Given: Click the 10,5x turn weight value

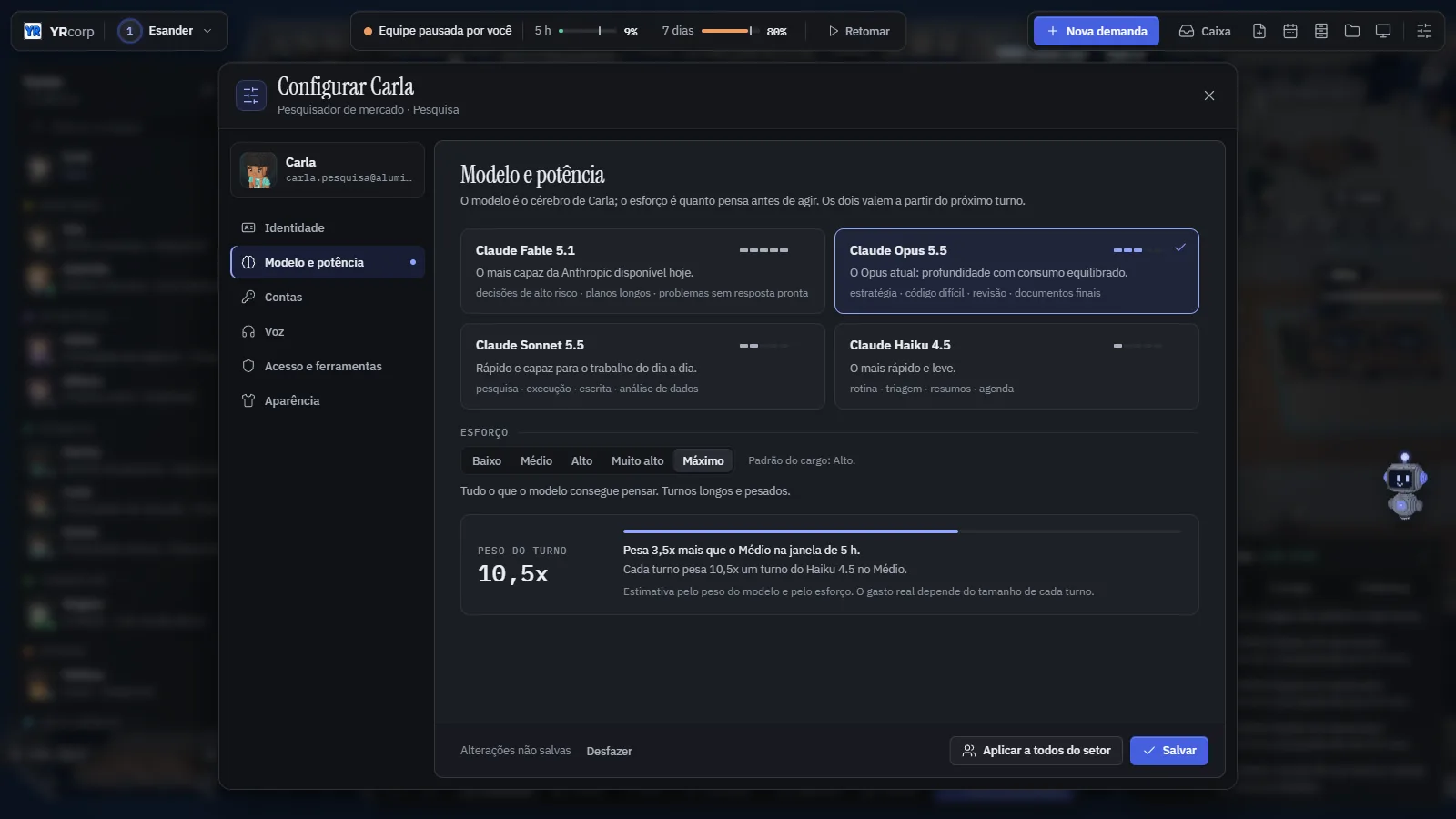Looking at the screenshot, I should 513,574.
